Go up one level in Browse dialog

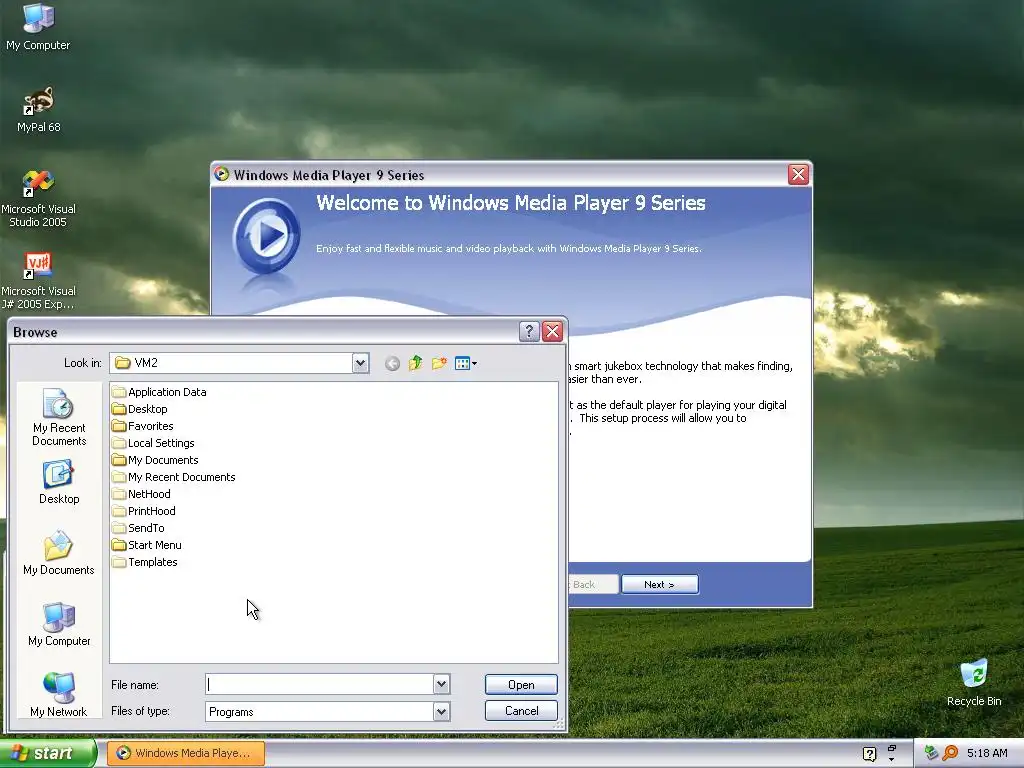pos(415,363)
